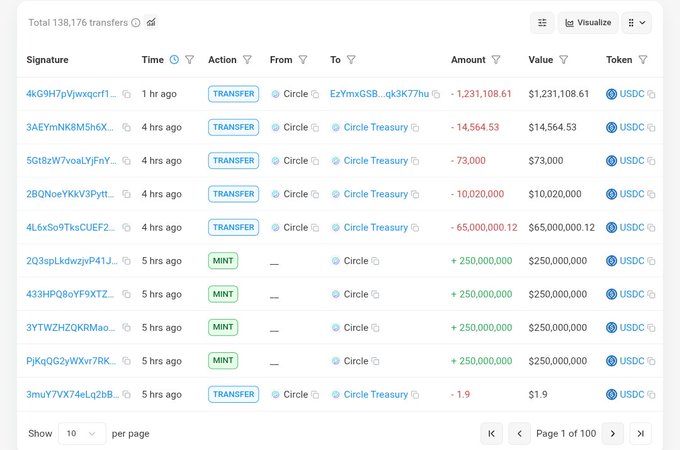
Task: Copy signature 3muY7VX74eLq2bB...
Action: pyautogui.click(x=127, y=395)
